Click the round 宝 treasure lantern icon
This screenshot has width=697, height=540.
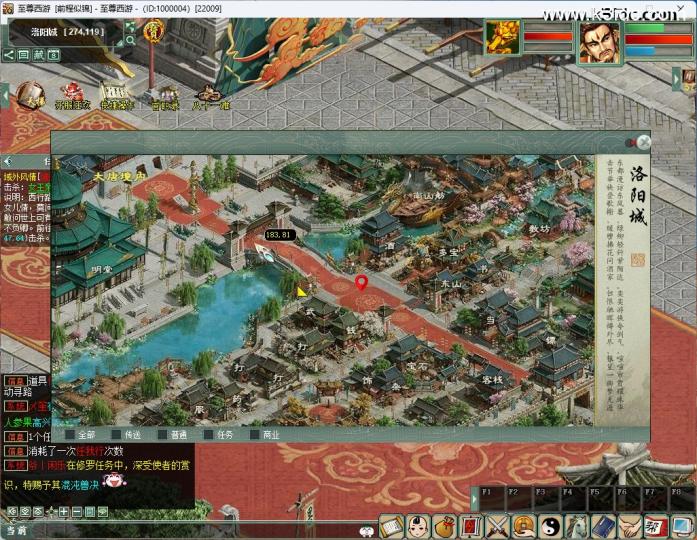click(x=154, y=30)
